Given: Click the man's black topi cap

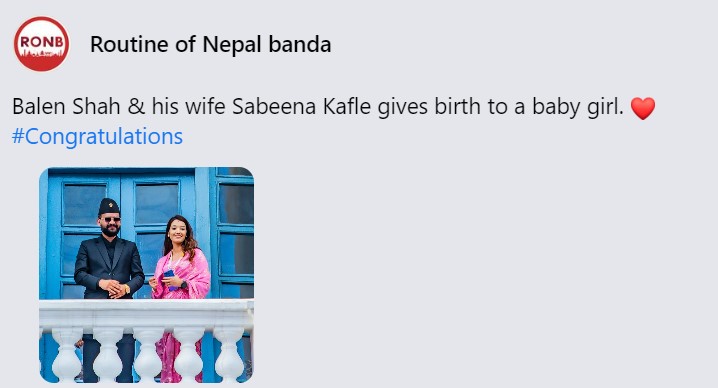Looking at the screenshot, I should [109, 206].
